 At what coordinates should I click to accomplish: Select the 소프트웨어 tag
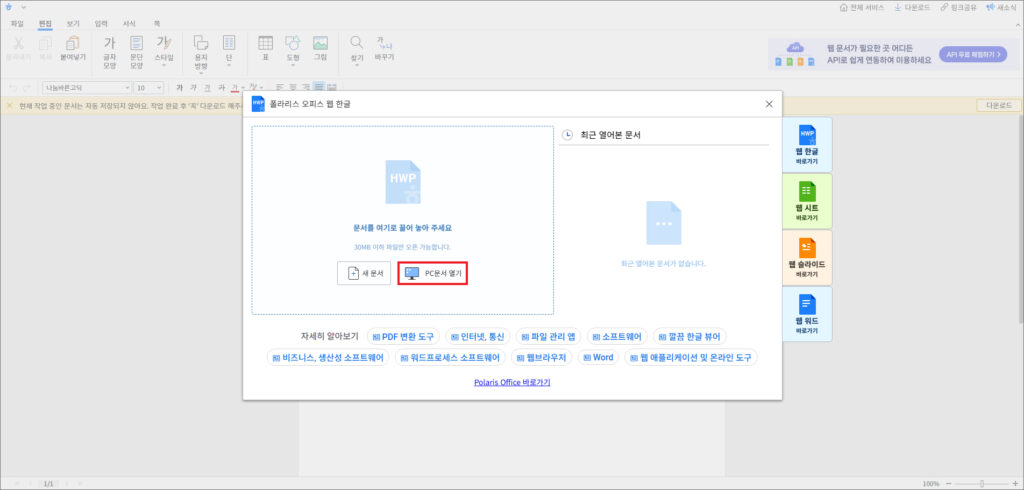point(617,336)
